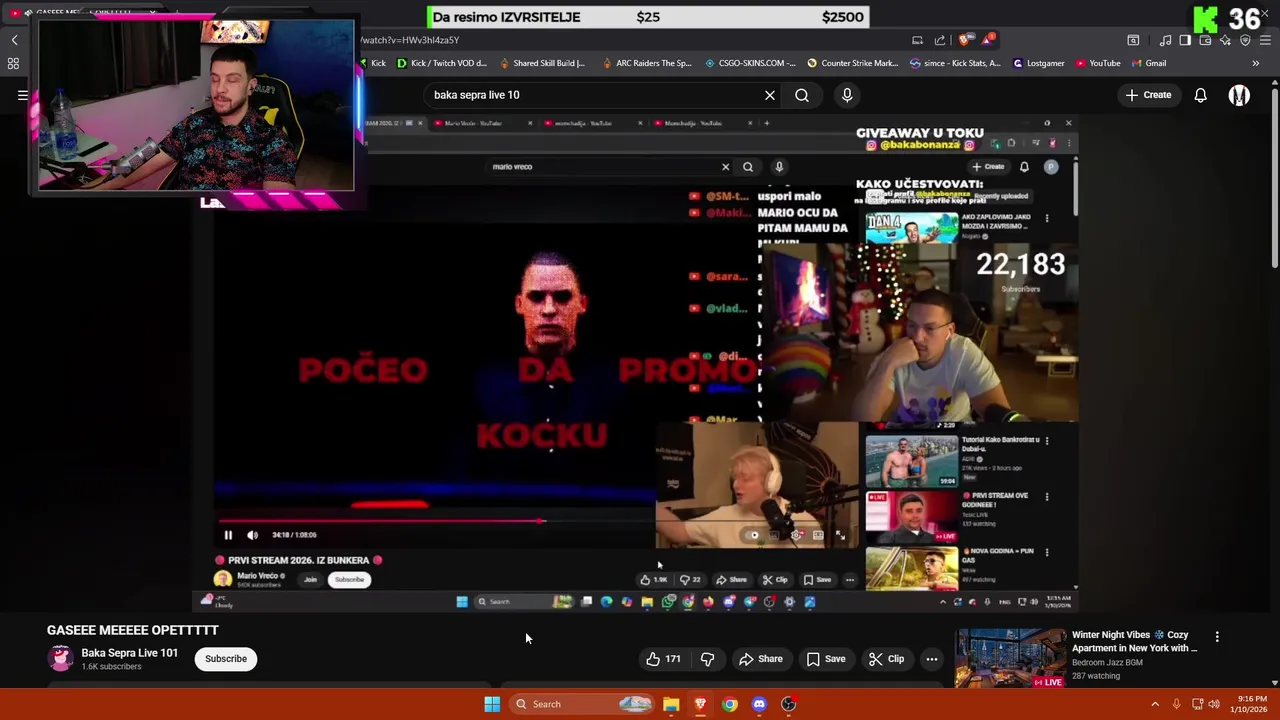
Task: Subscribe to Baka Sepra Live 101
Action: [226, 659]
